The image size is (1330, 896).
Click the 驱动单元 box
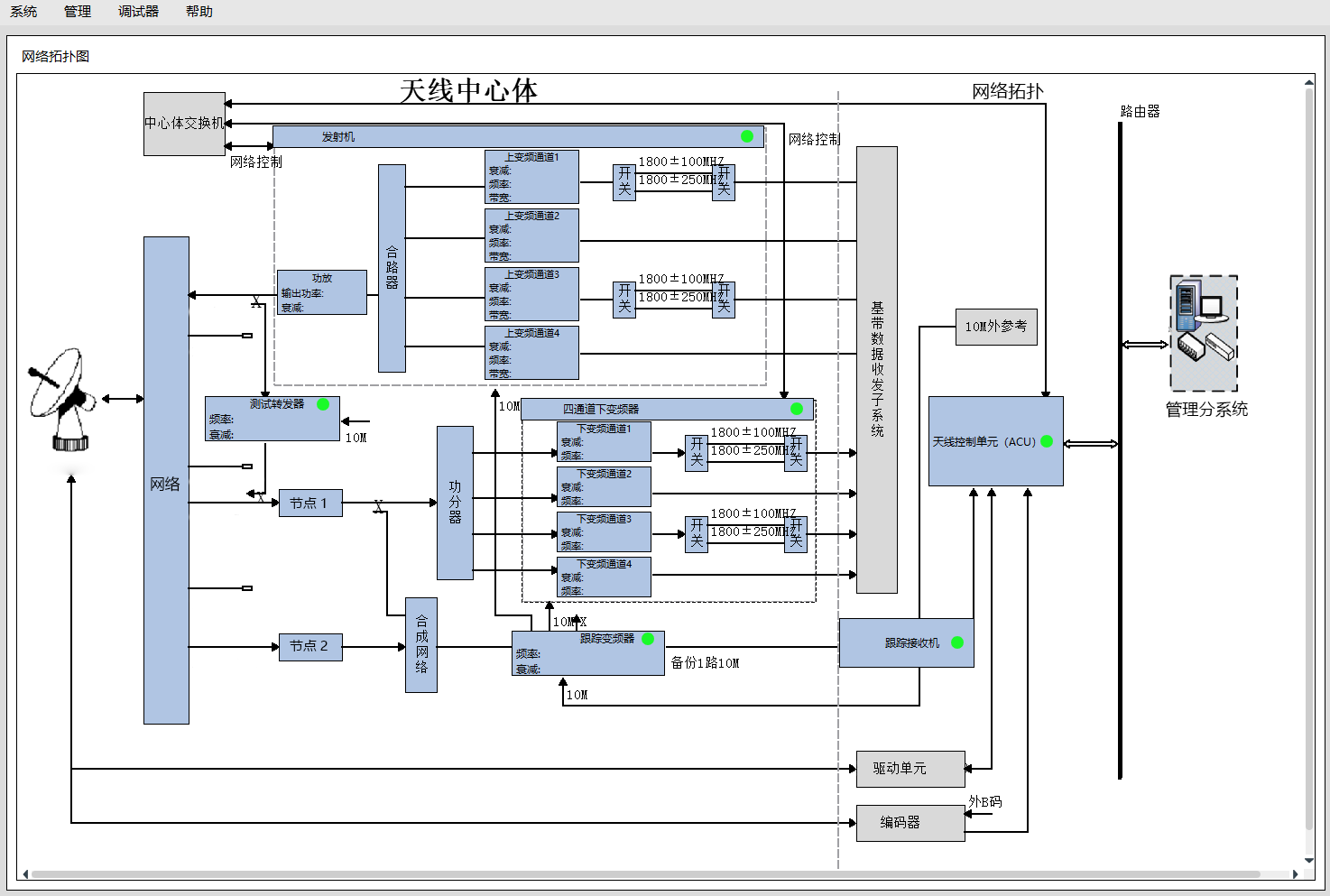click(x=910, y=769)
